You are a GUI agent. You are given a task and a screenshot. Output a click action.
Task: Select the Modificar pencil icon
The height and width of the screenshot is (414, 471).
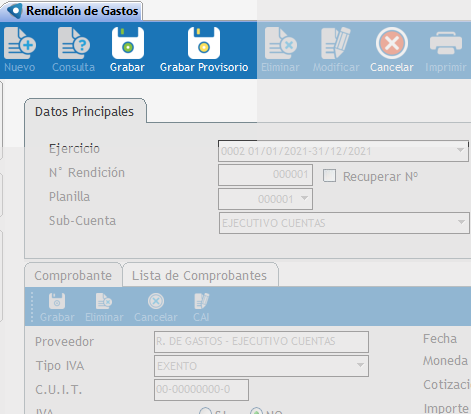[336, 44]
